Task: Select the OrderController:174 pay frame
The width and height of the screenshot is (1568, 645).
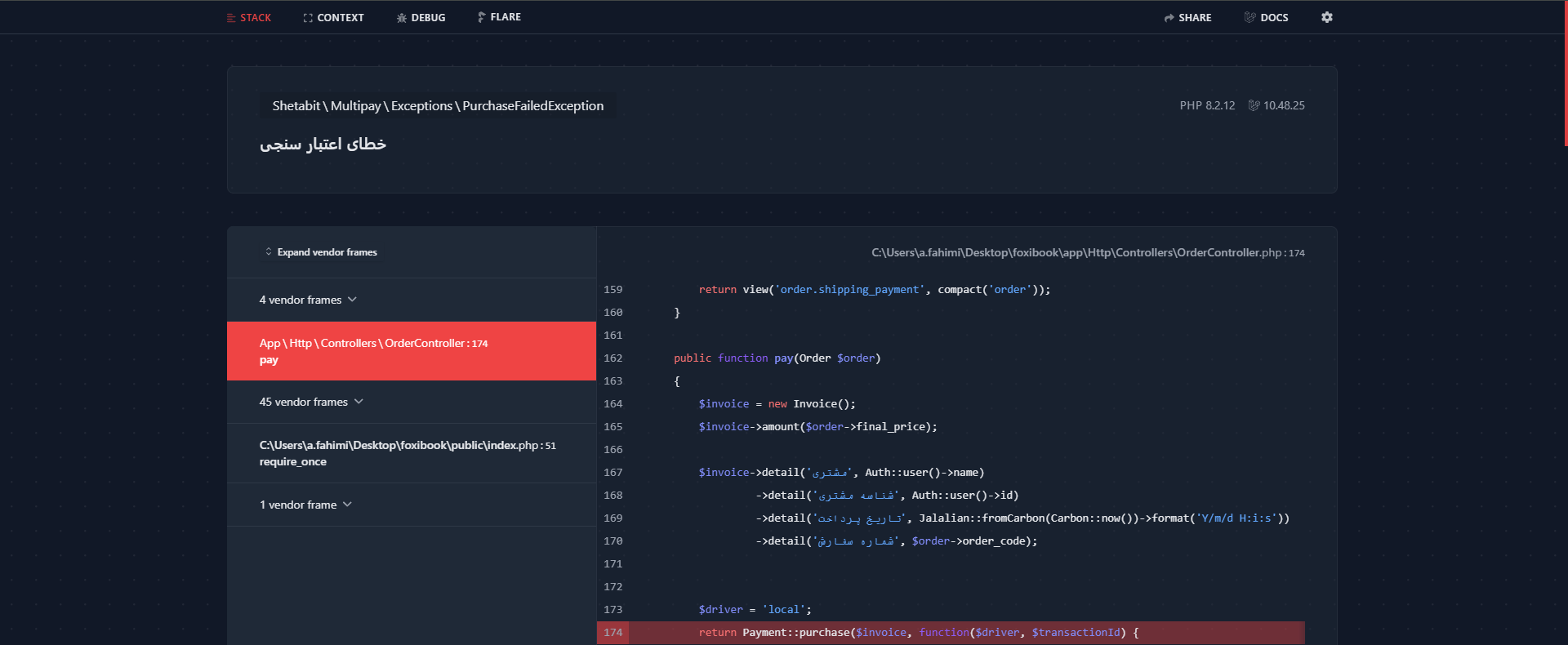Action: tap(412, 351)
